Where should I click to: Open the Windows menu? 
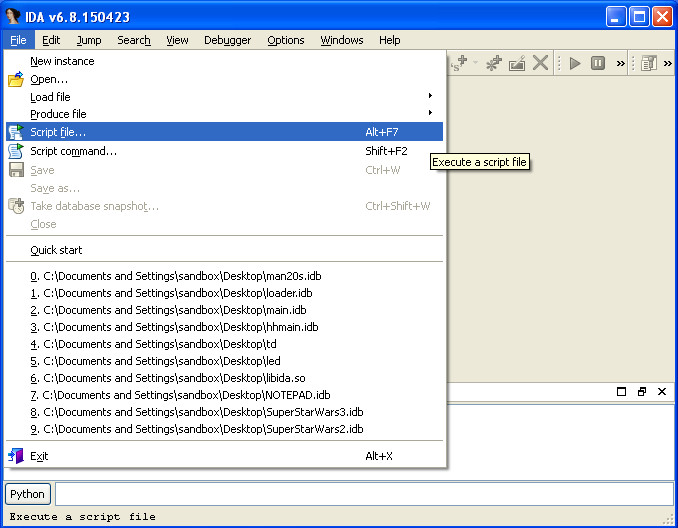coord(342,40)
